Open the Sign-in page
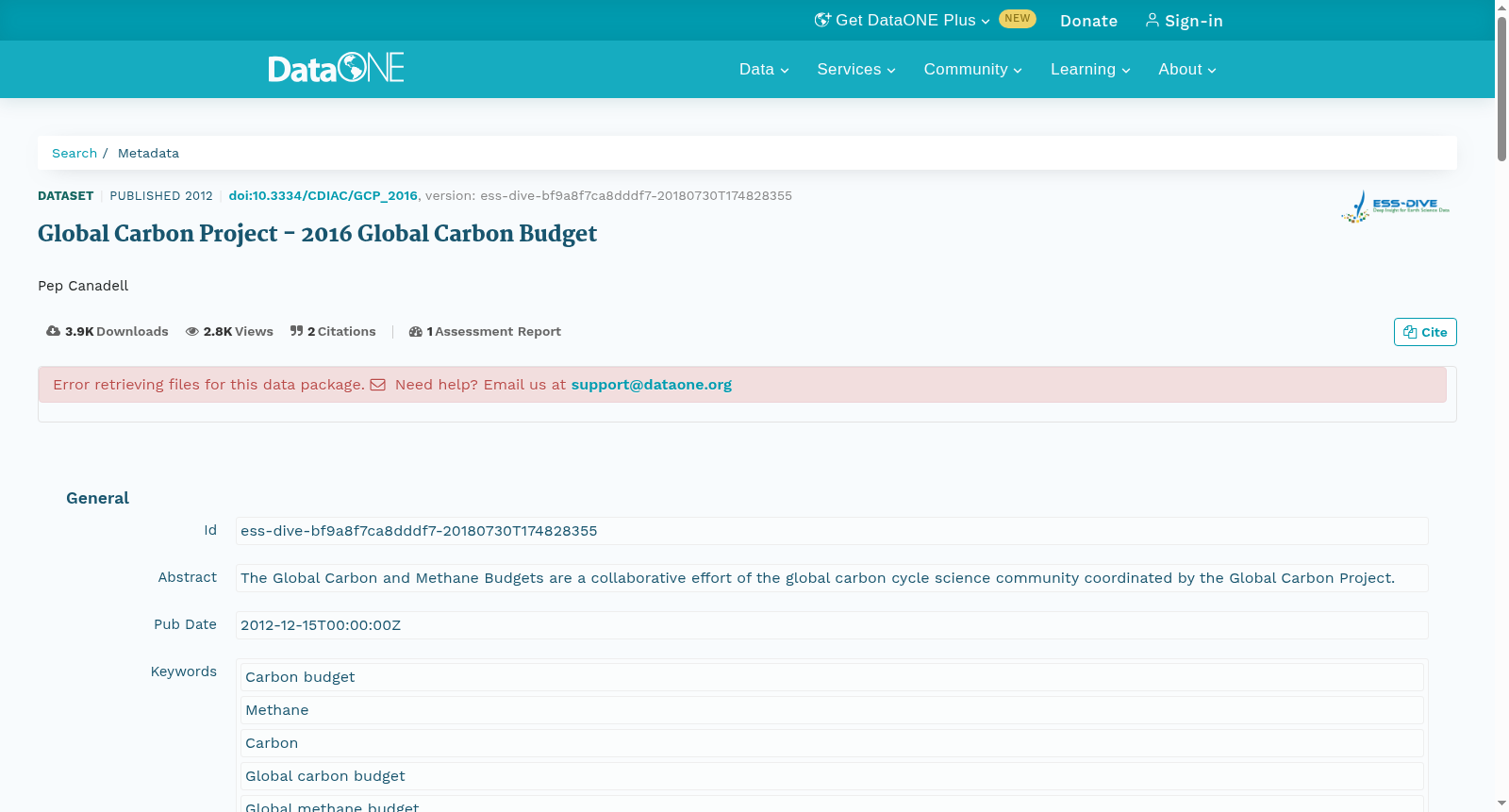 pos(1184,21)
